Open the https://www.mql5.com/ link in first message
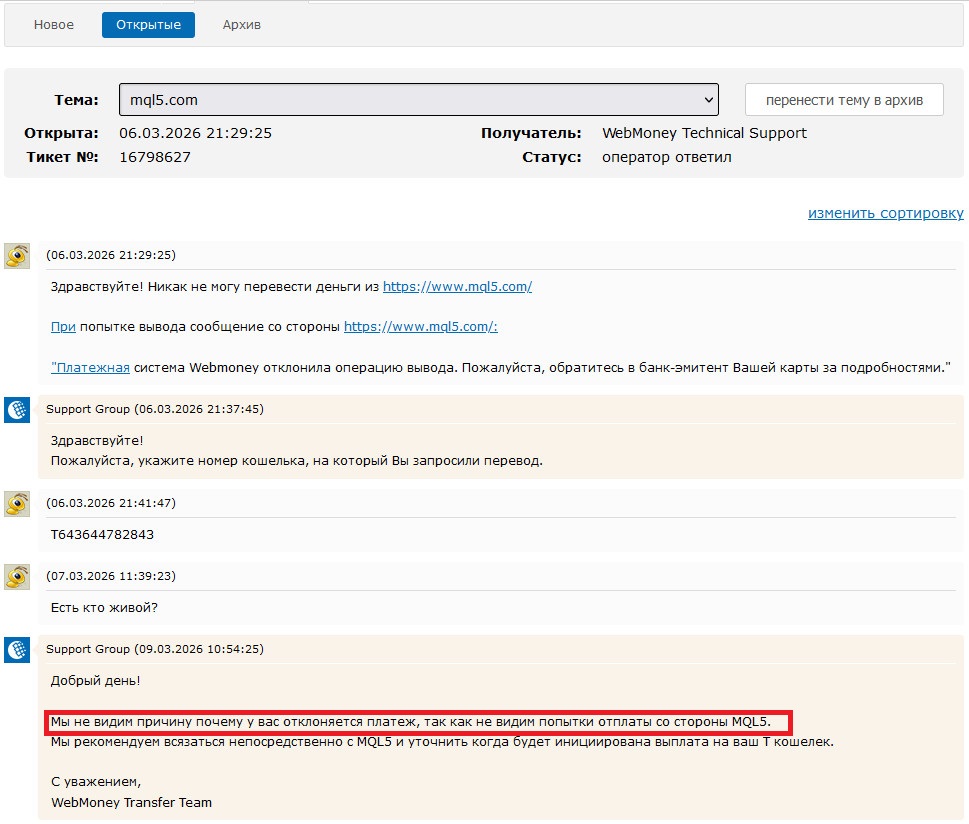The image size is (969, 824). (457, 286)
